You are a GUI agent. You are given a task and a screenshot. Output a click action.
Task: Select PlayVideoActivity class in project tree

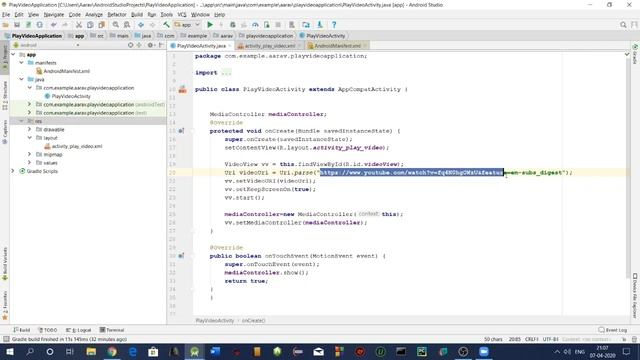pyautogui.click(x=67, y=96)
